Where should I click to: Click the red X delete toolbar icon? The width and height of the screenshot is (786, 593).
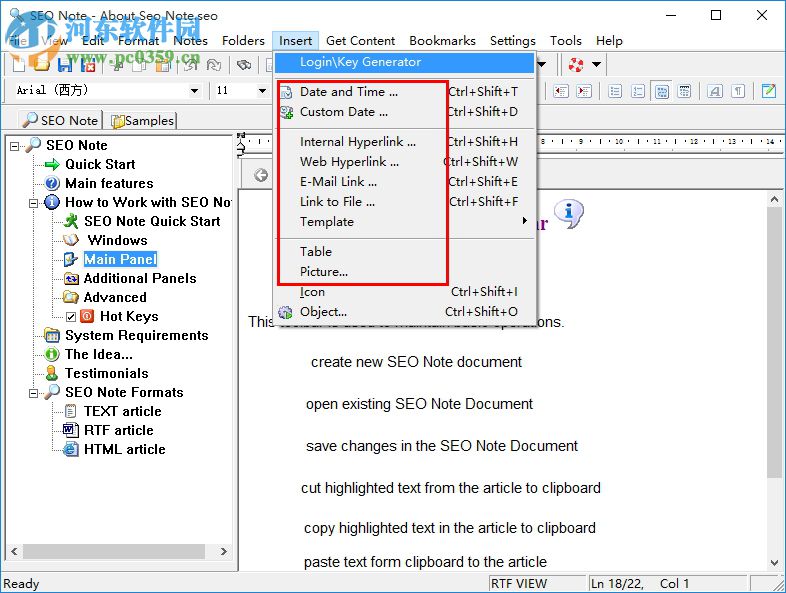(x=88, y=65)
